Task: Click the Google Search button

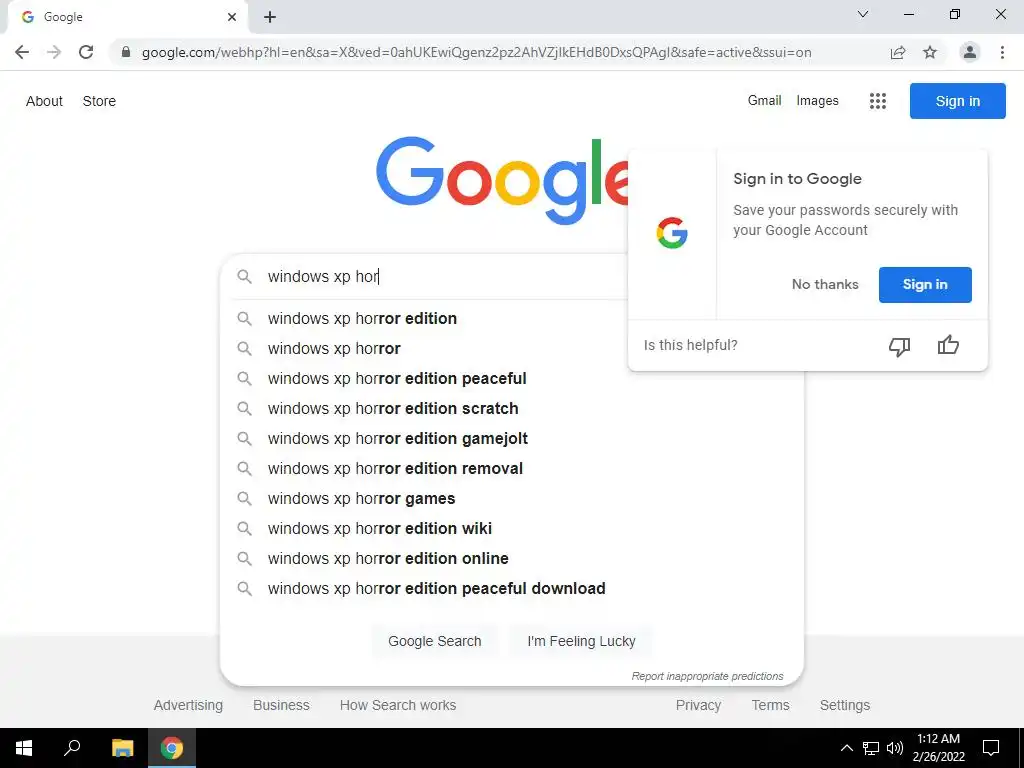Action: tap(434, 641)
